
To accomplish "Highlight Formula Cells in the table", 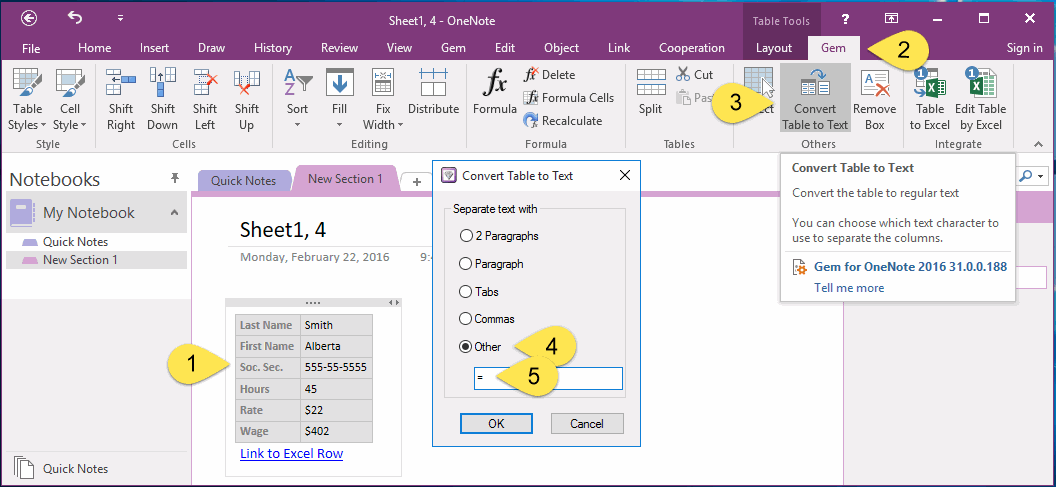I will (x=569, y=98).
